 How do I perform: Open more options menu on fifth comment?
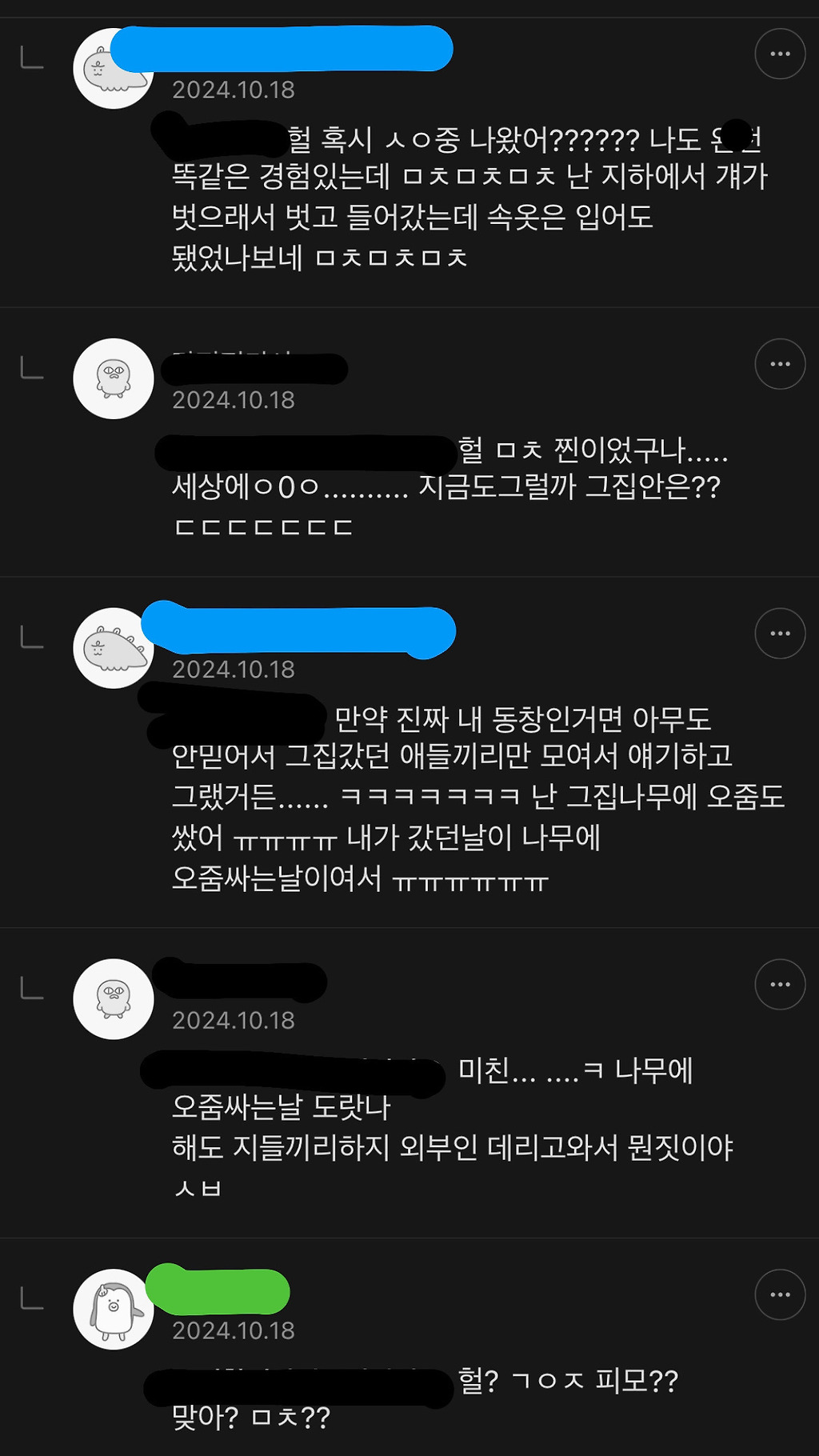780,1294
